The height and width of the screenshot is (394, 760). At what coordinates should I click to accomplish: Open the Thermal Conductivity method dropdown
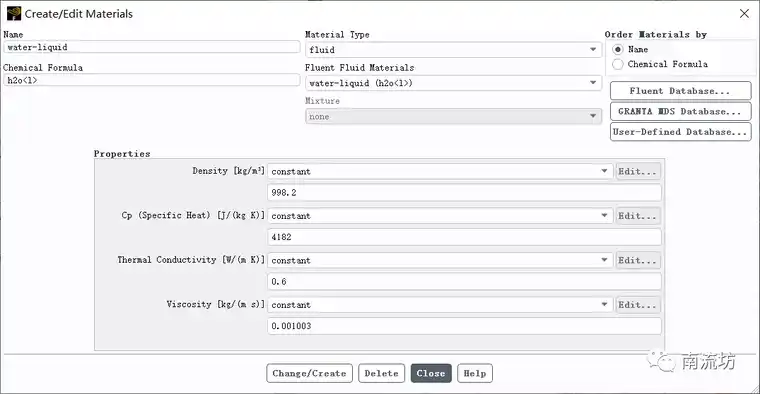click(440, 260)
